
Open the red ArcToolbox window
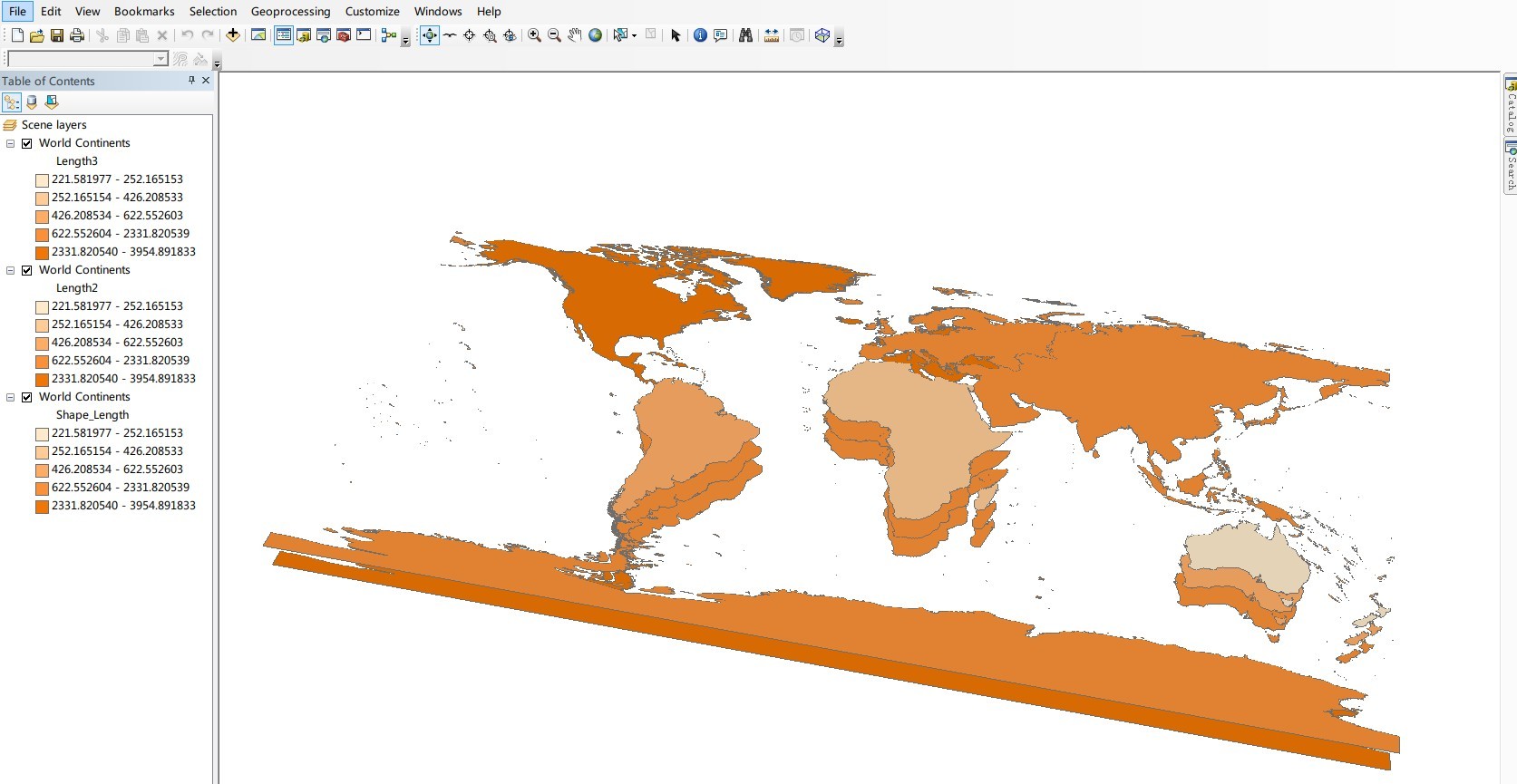[x=344, y=35]
